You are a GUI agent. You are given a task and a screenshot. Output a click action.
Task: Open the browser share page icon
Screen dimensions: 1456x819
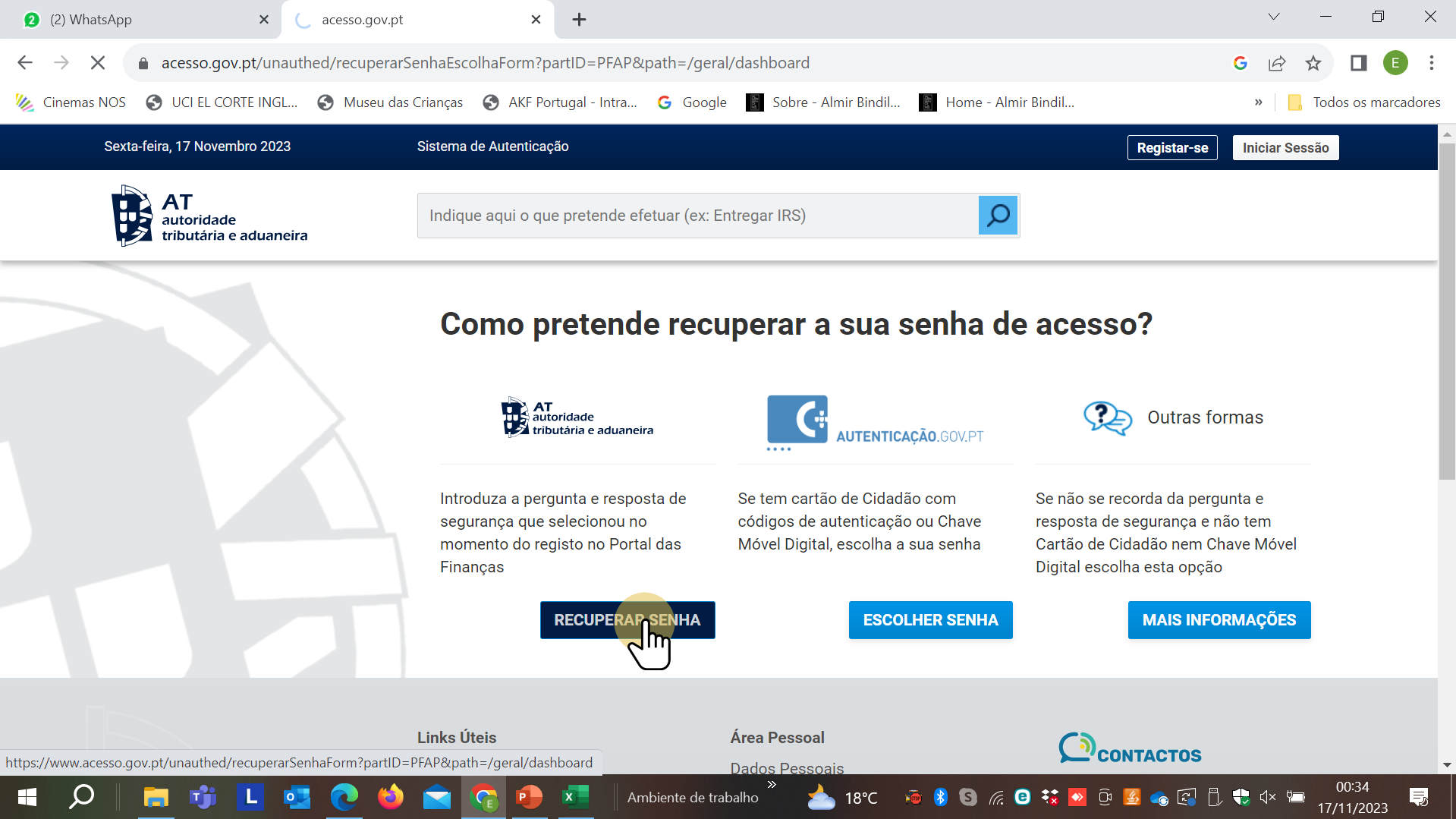click(x=1277, y=63)
